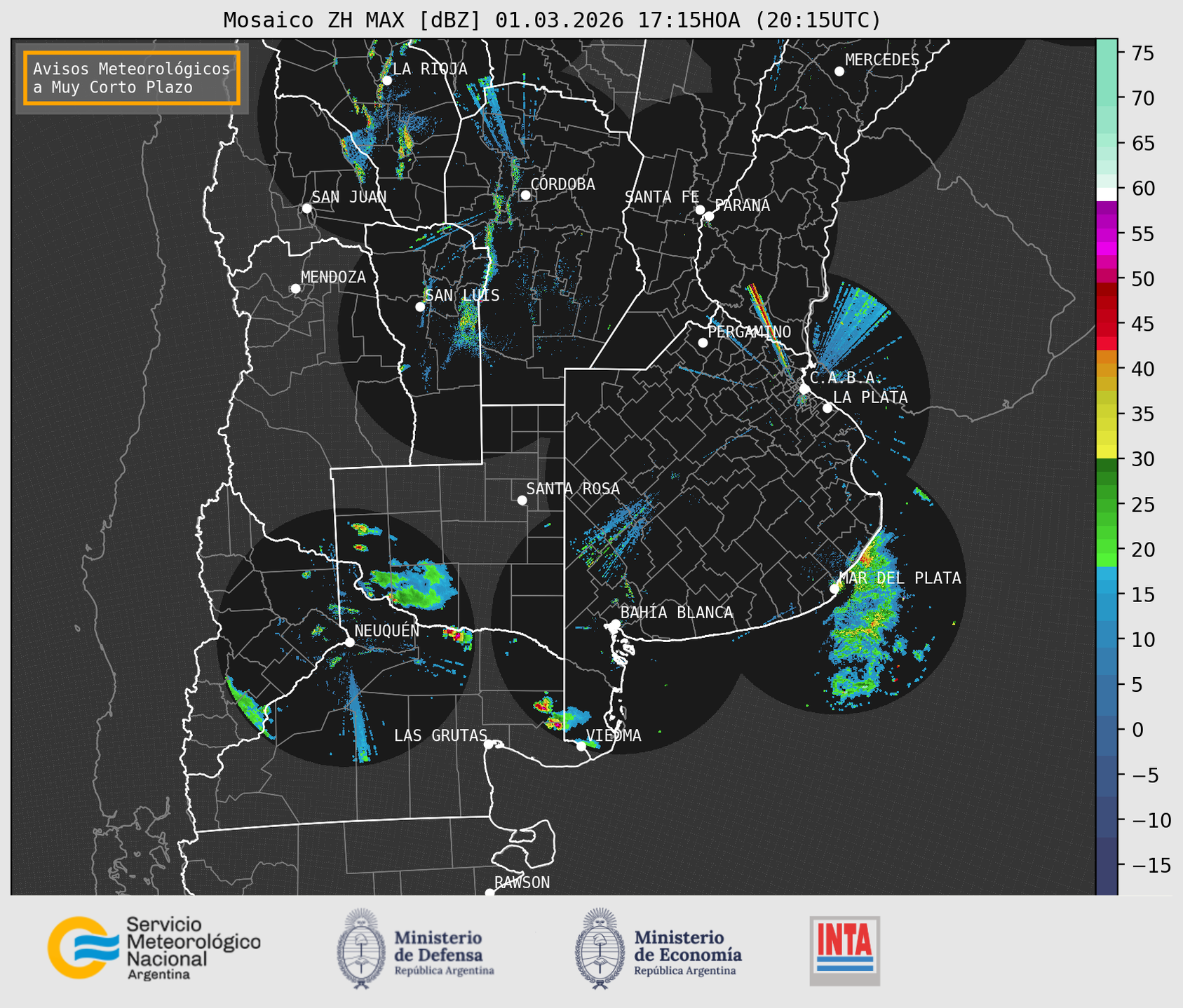Select the Córdoba city marker dot
This screenshot has width=1183, height=1008.
(x=525, y=195)
